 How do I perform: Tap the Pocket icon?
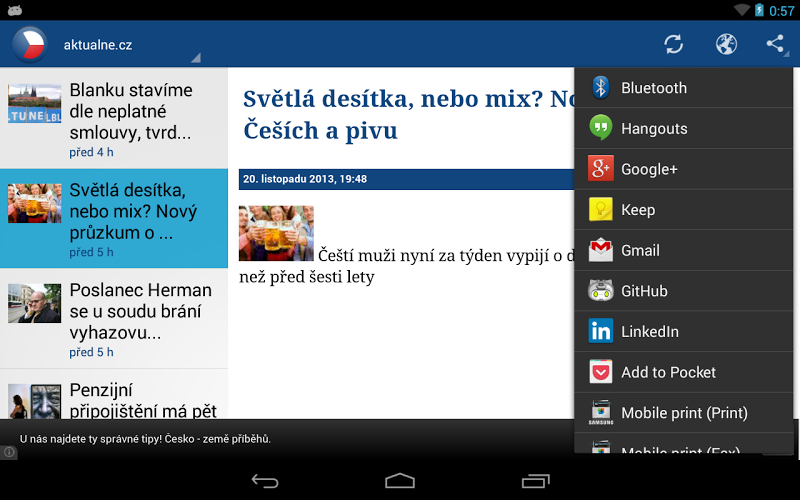click(x=601, y=371)
